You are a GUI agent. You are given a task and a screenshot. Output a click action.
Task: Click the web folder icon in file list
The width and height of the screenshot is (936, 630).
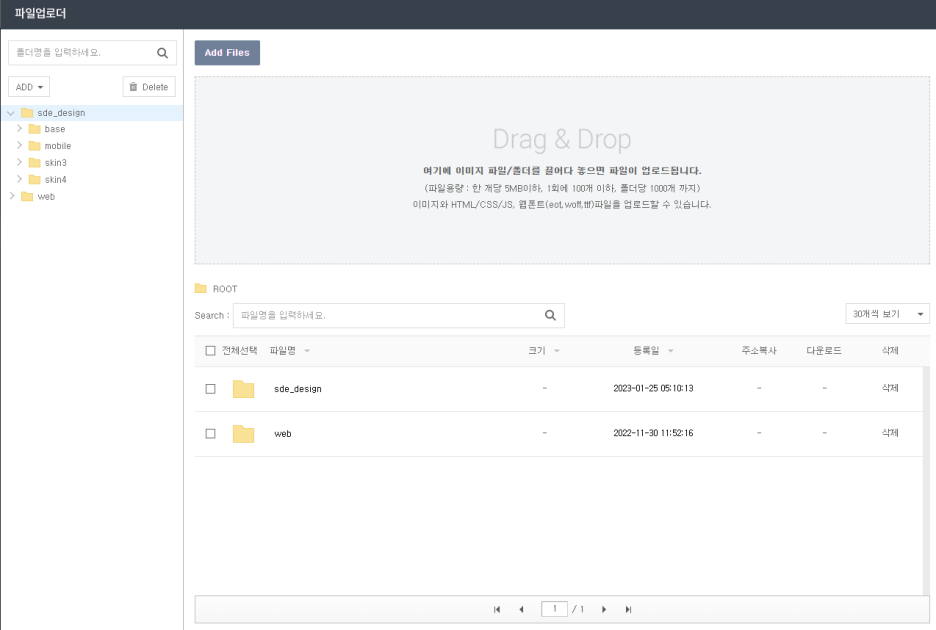(x=244, y=434)
